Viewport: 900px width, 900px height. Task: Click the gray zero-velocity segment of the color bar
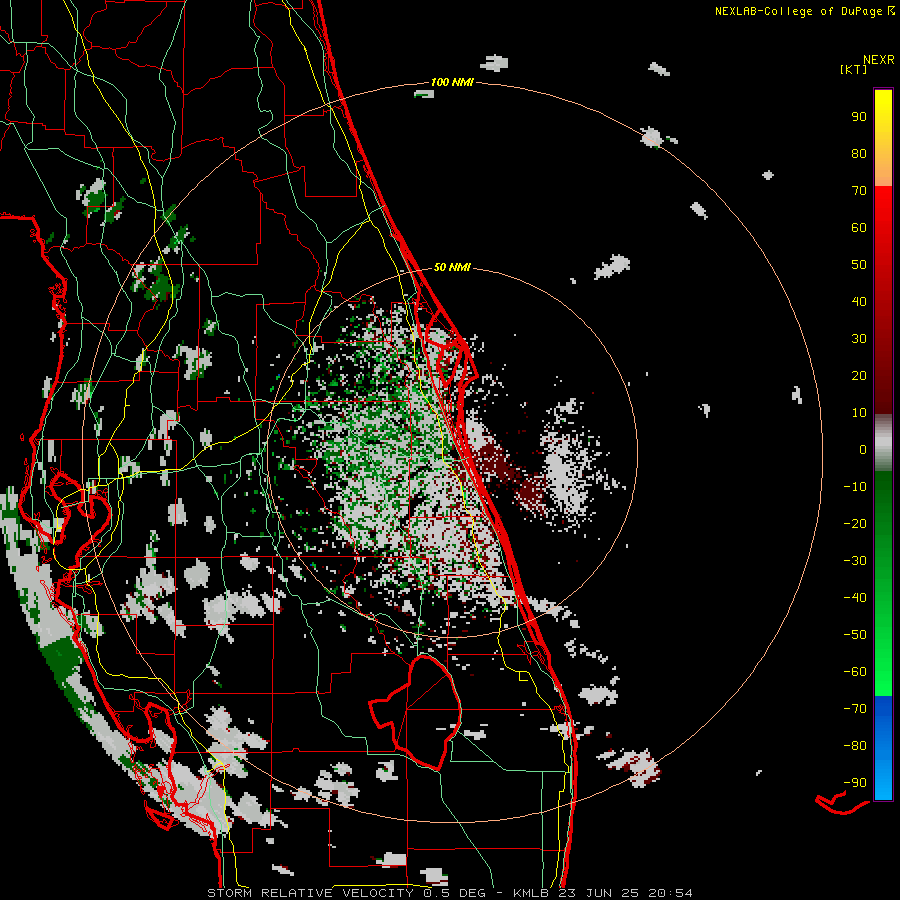click(x=883, y=443)
